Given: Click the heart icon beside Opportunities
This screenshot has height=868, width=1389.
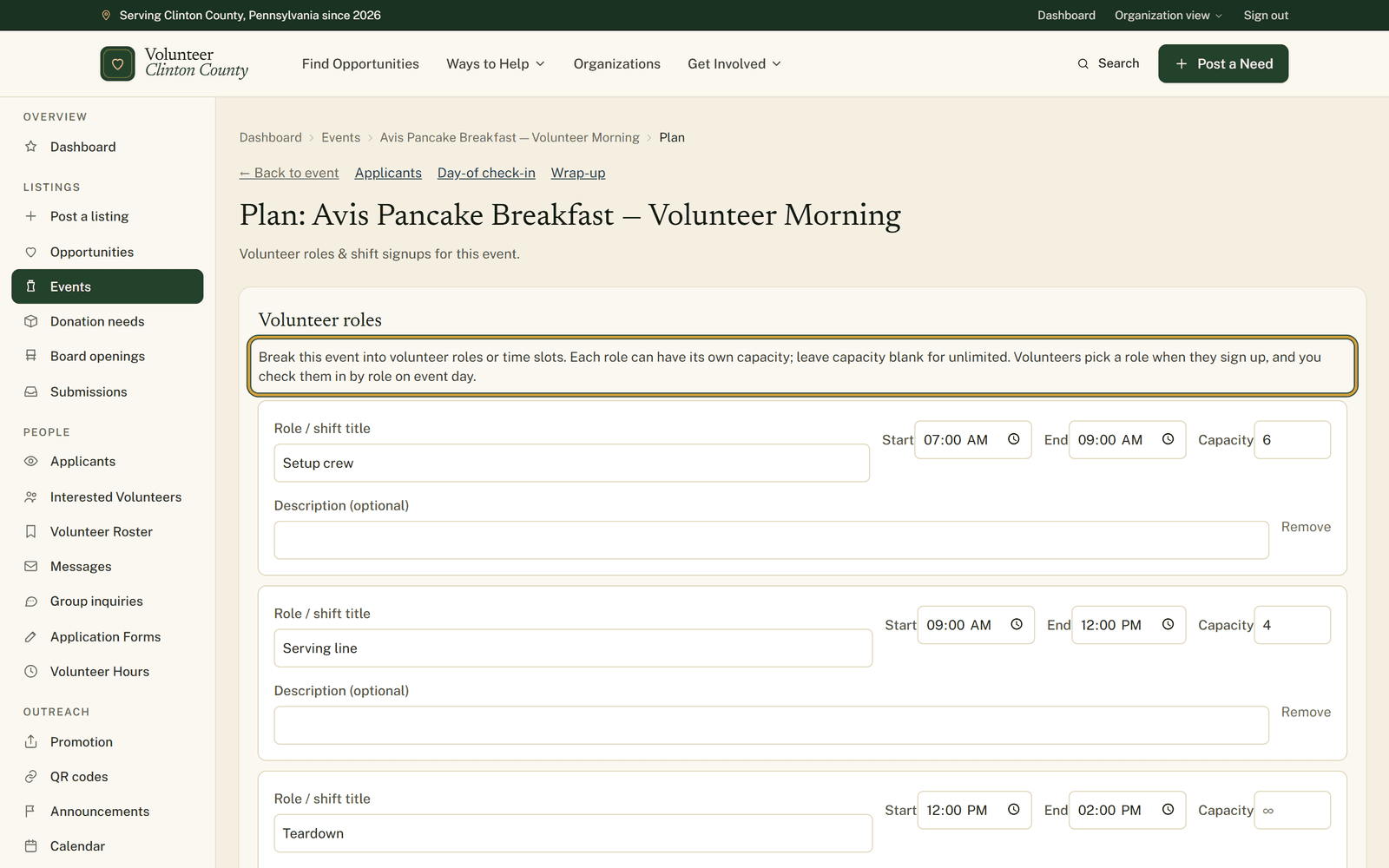Looking at the screenshot, I should click(x=31, y=252).
